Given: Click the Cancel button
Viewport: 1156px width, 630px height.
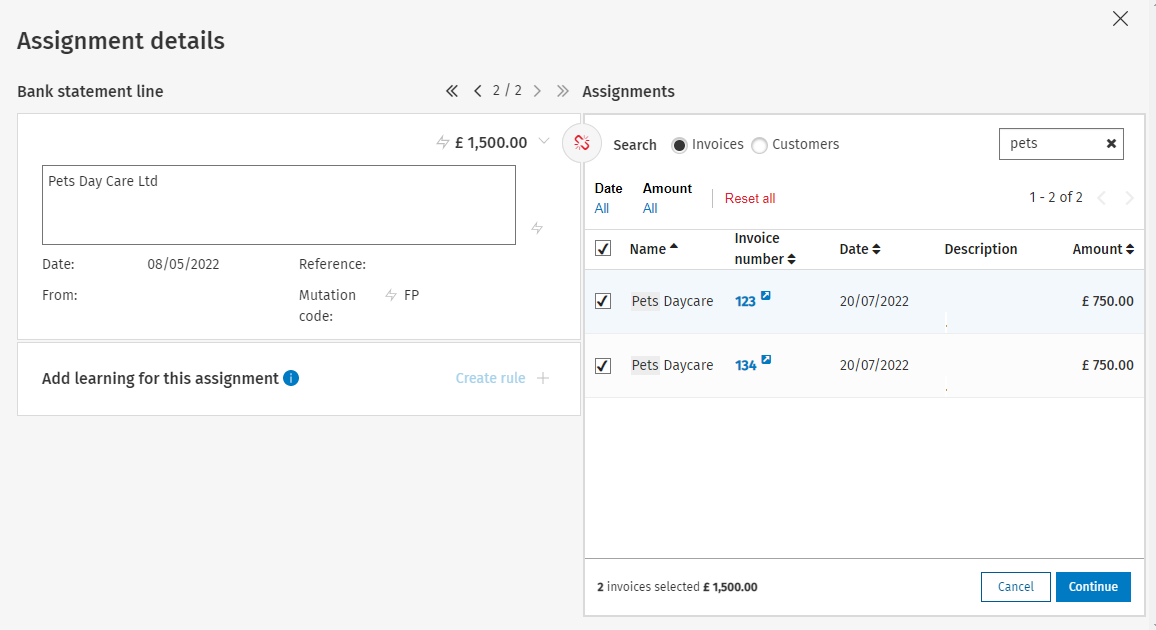Looking at the screenshot, I should pyautogui.click(x=1015, y=587).
